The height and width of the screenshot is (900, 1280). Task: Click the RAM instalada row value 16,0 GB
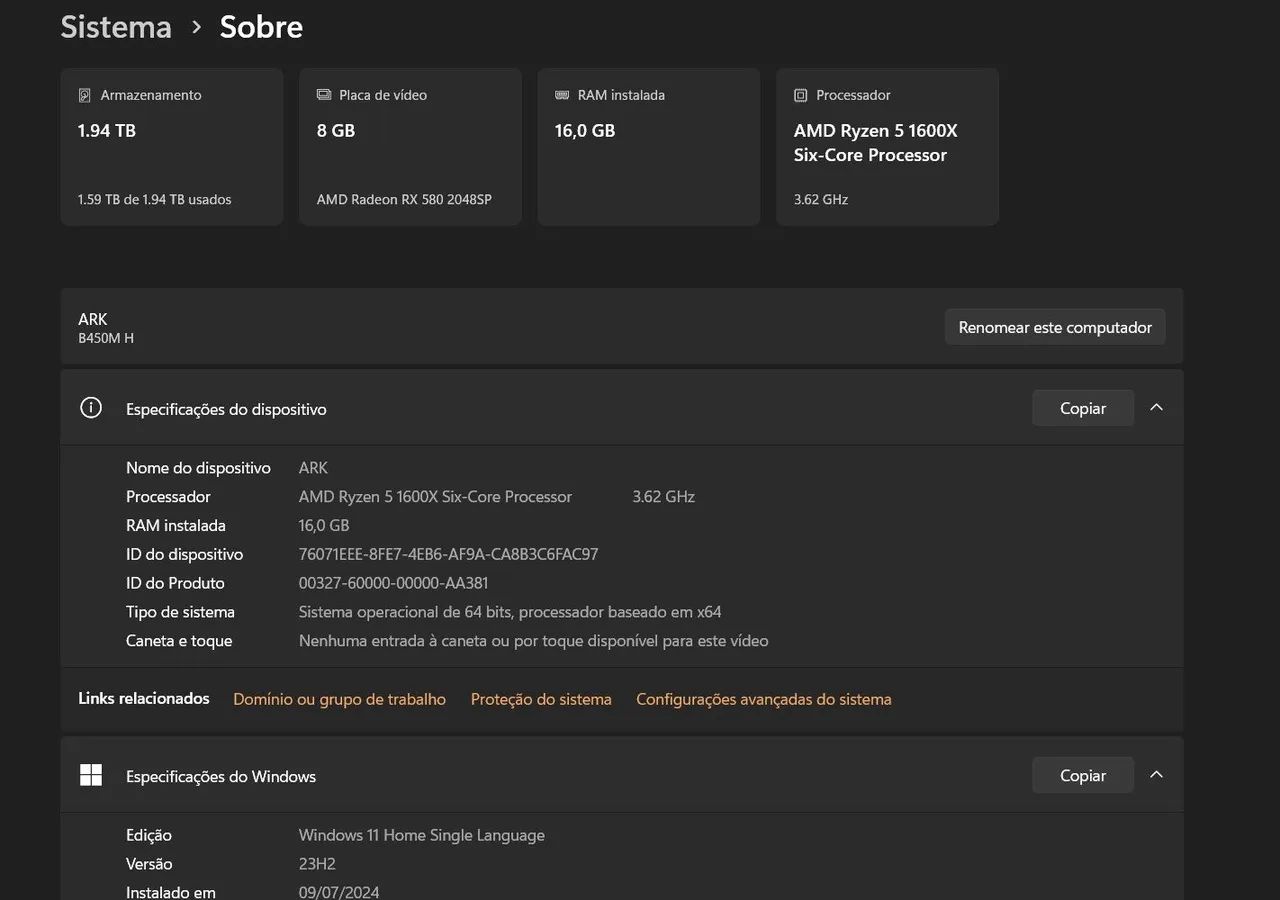tap(324, 525)
